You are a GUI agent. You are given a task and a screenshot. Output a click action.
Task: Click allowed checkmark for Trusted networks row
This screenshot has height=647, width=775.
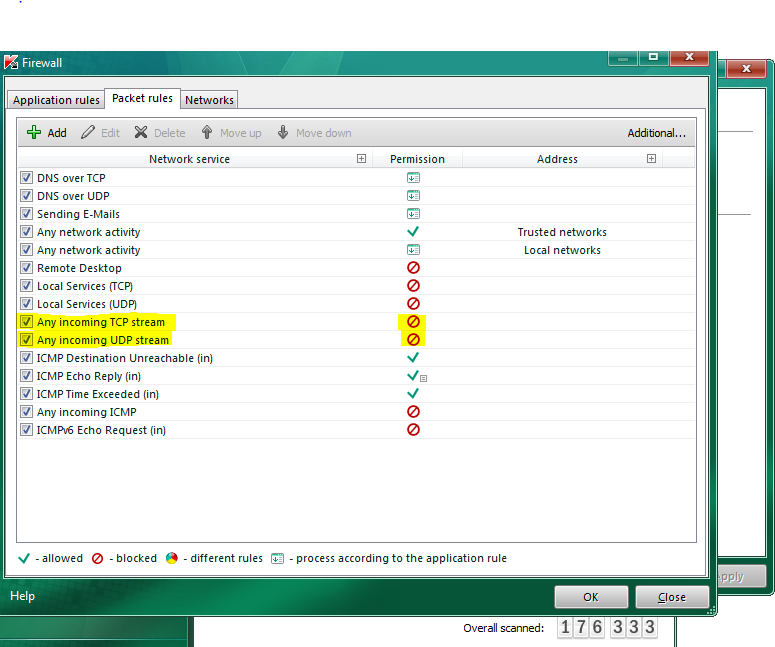(x=413, y=231)
